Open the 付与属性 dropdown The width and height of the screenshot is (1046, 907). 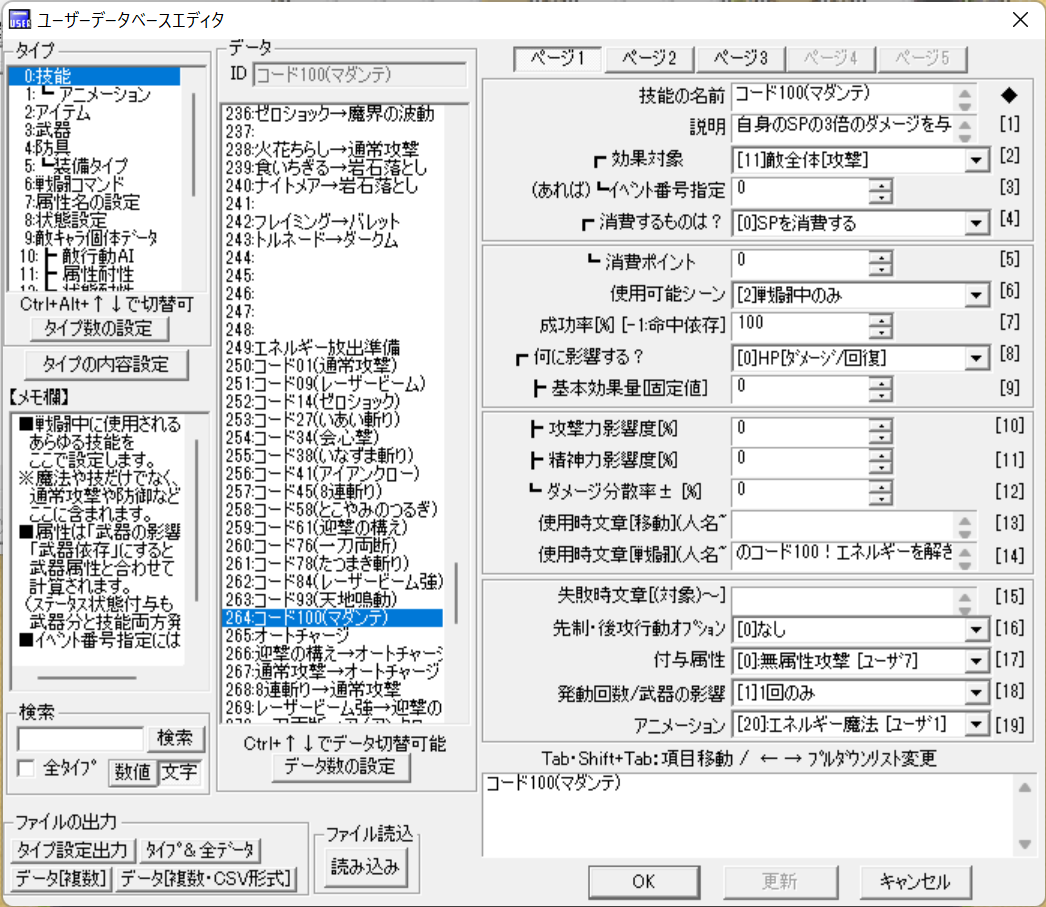pyautogui.click(x=977, y=661)
